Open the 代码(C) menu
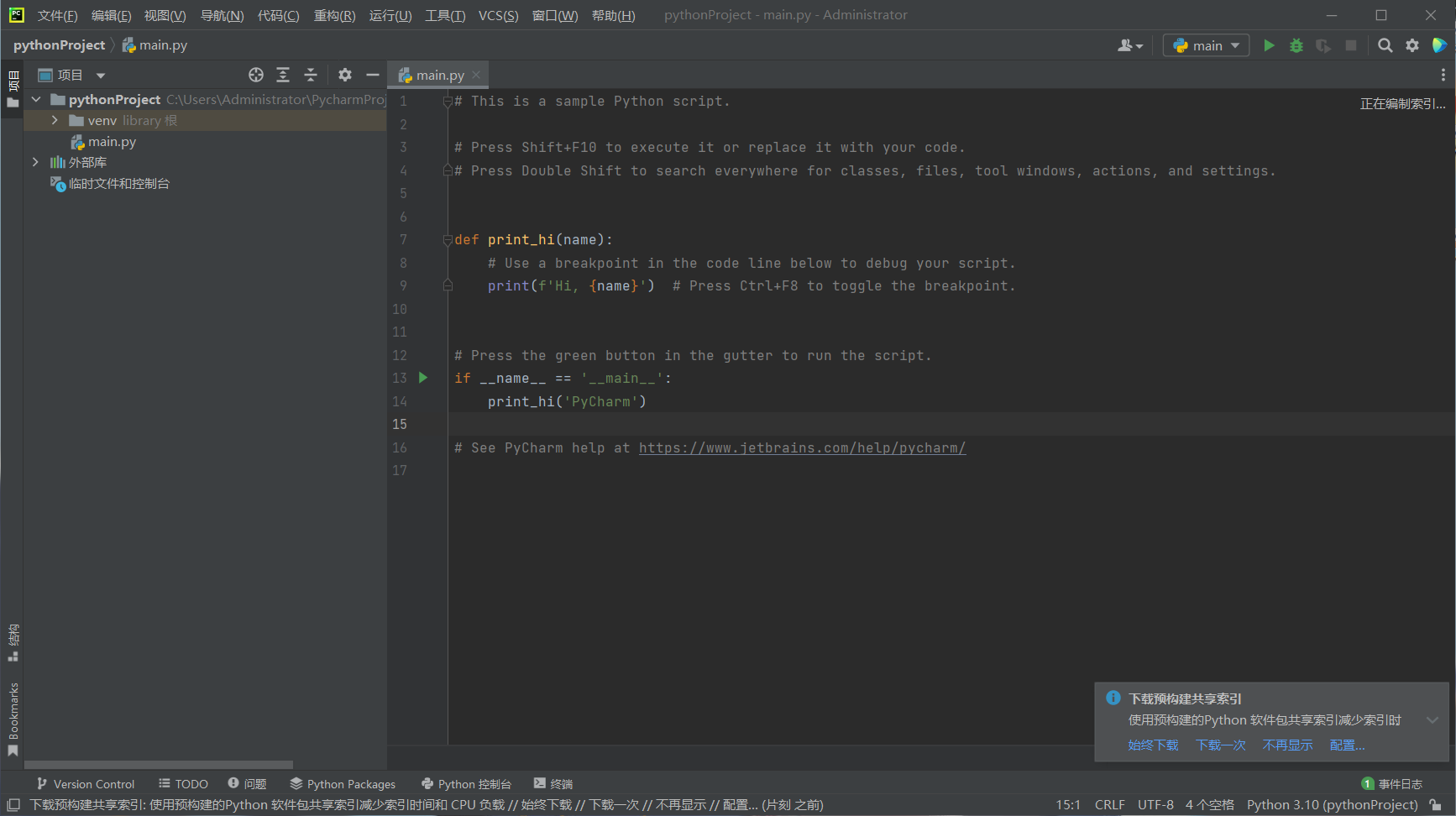The width and height of the screenshot is (1456, 816). (x=278, y=15)
